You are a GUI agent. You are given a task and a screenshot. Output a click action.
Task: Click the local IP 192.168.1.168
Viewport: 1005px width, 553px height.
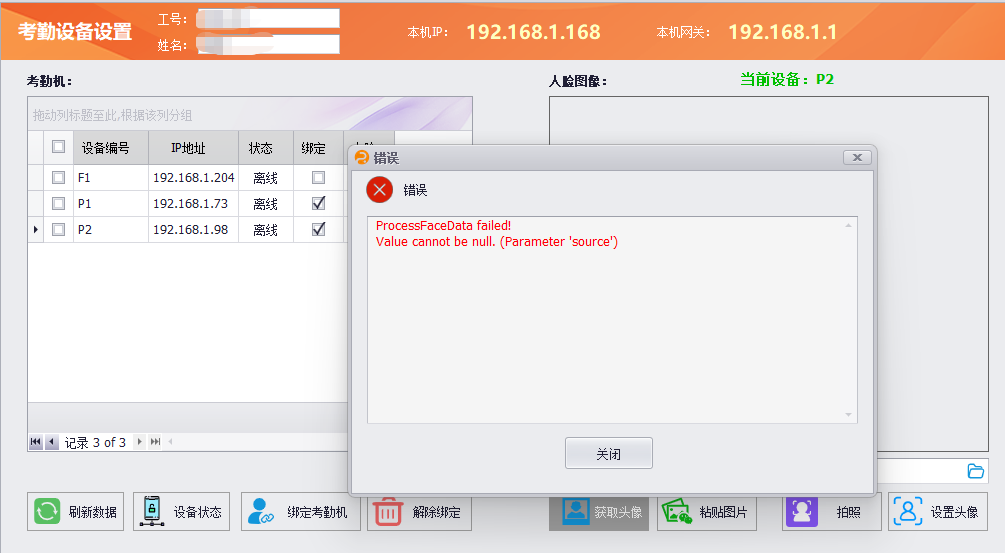click(533, 32)
